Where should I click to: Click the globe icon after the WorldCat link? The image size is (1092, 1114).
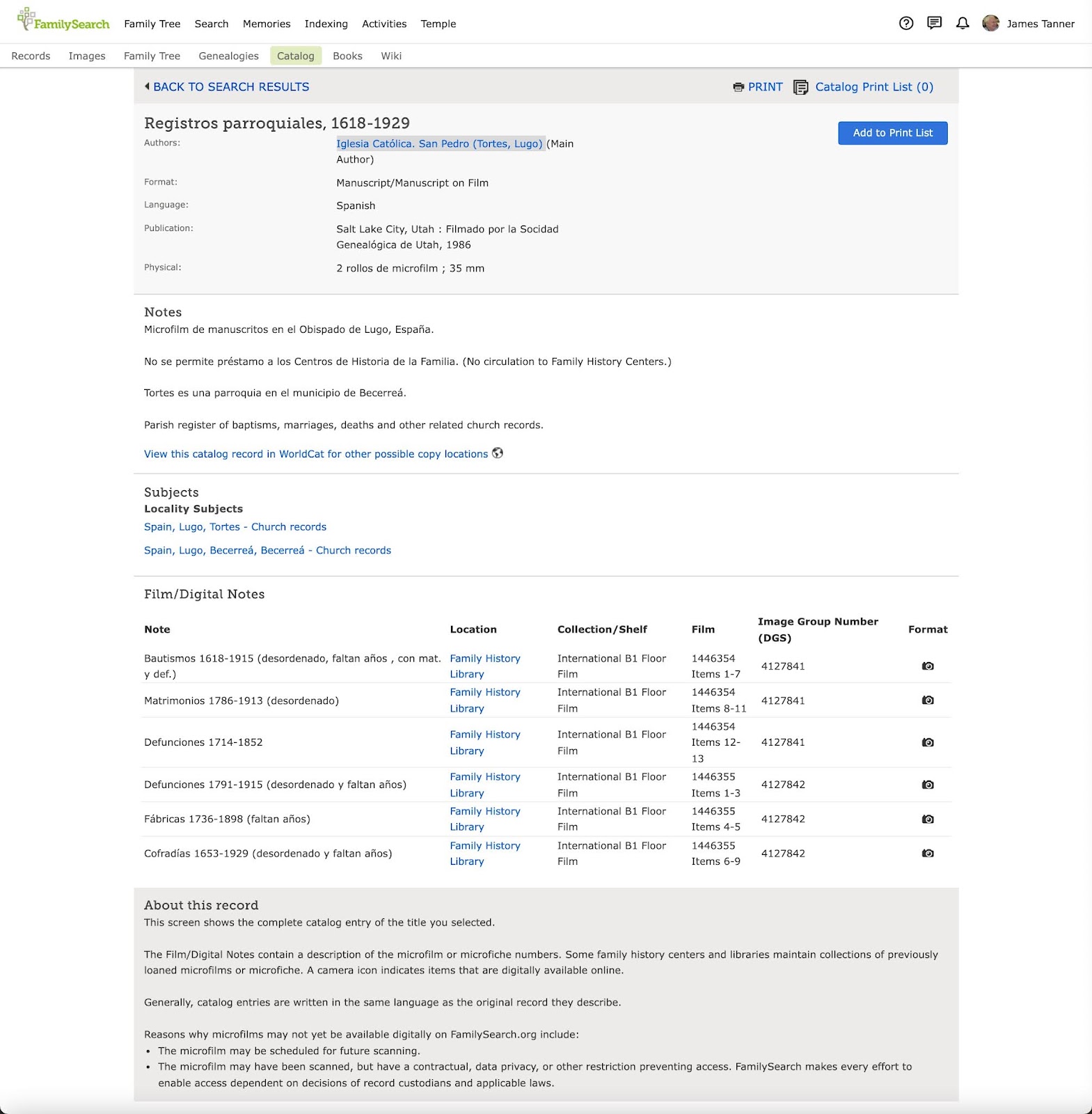click(498, 453)
